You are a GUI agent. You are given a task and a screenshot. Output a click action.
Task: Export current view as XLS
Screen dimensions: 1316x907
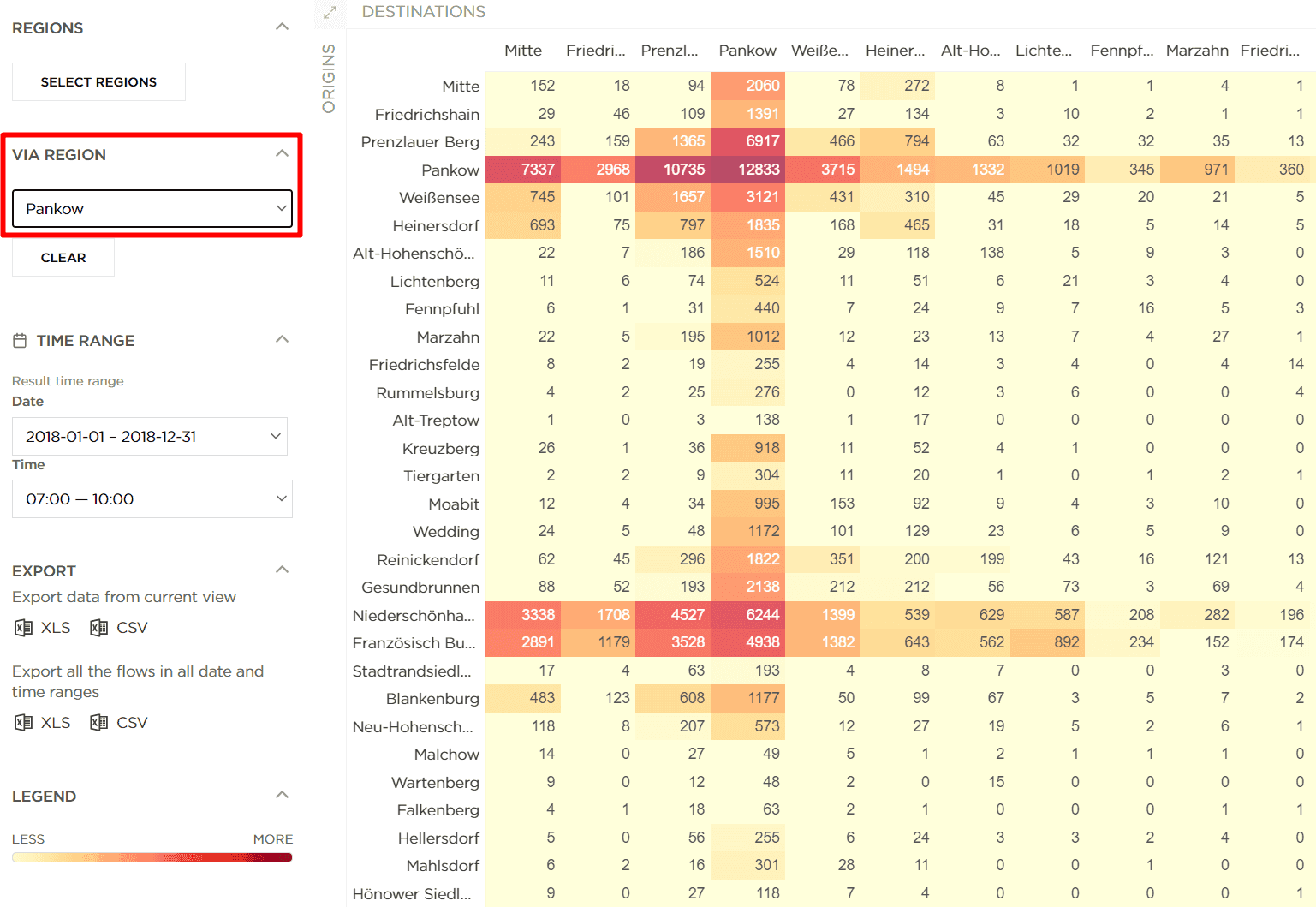[43, 628]
